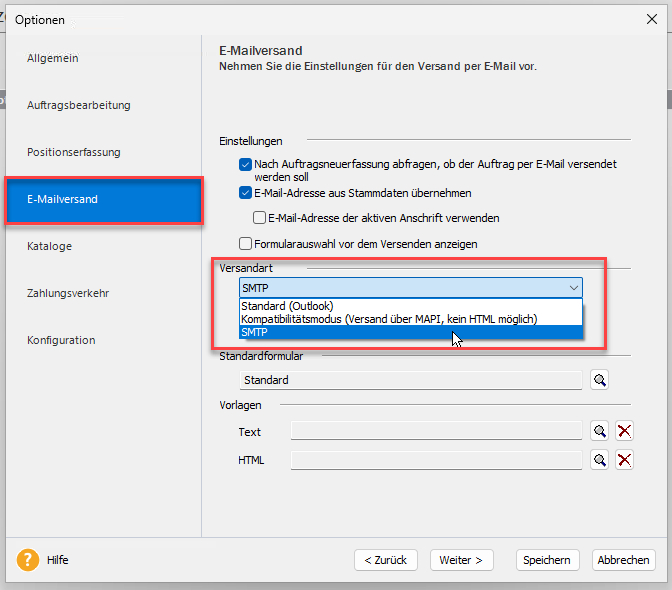Browse HTML template with magnifier icon

(599, 460)
